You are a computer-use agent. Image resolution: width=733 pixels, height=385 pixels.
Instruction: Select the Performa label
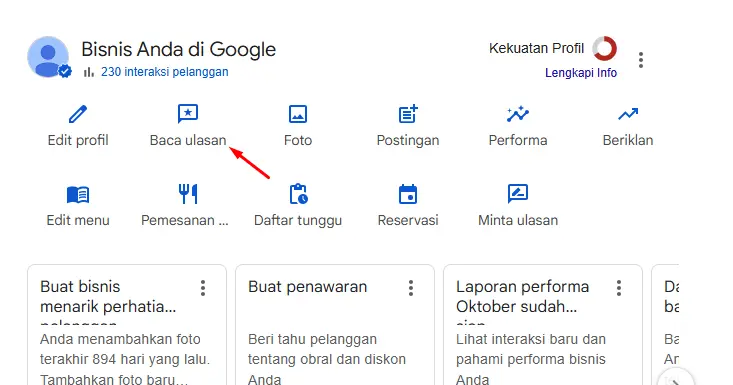click(518, 140)
